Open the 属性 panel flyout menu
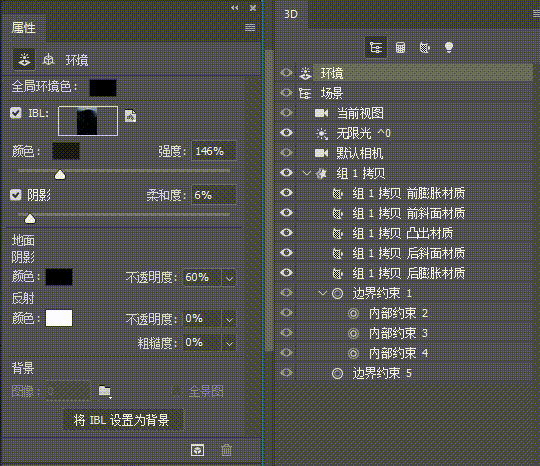 point(250,28)
